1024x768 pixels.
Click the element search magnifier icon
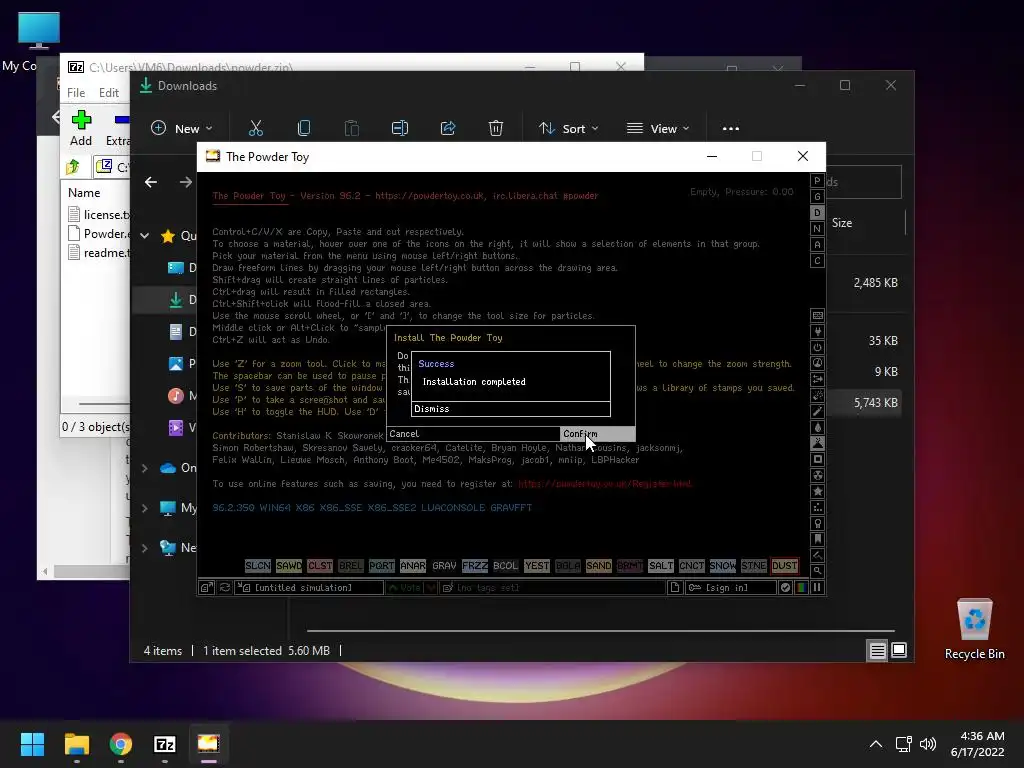817,571
